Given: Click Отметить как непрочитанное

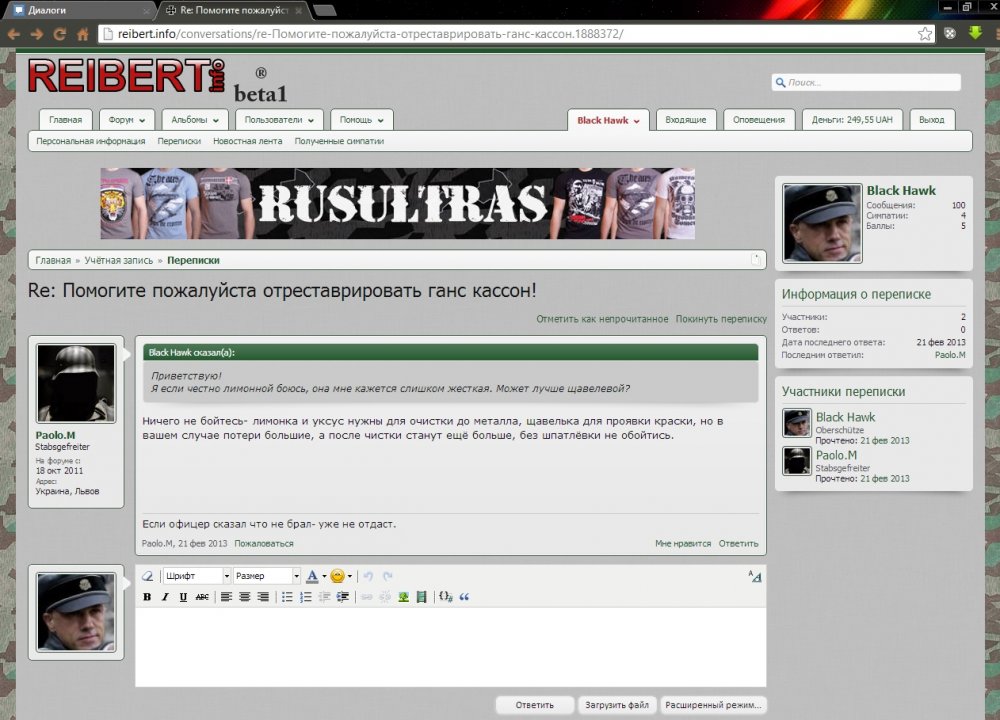Looking at the screenshot, I should pos(602,319).
